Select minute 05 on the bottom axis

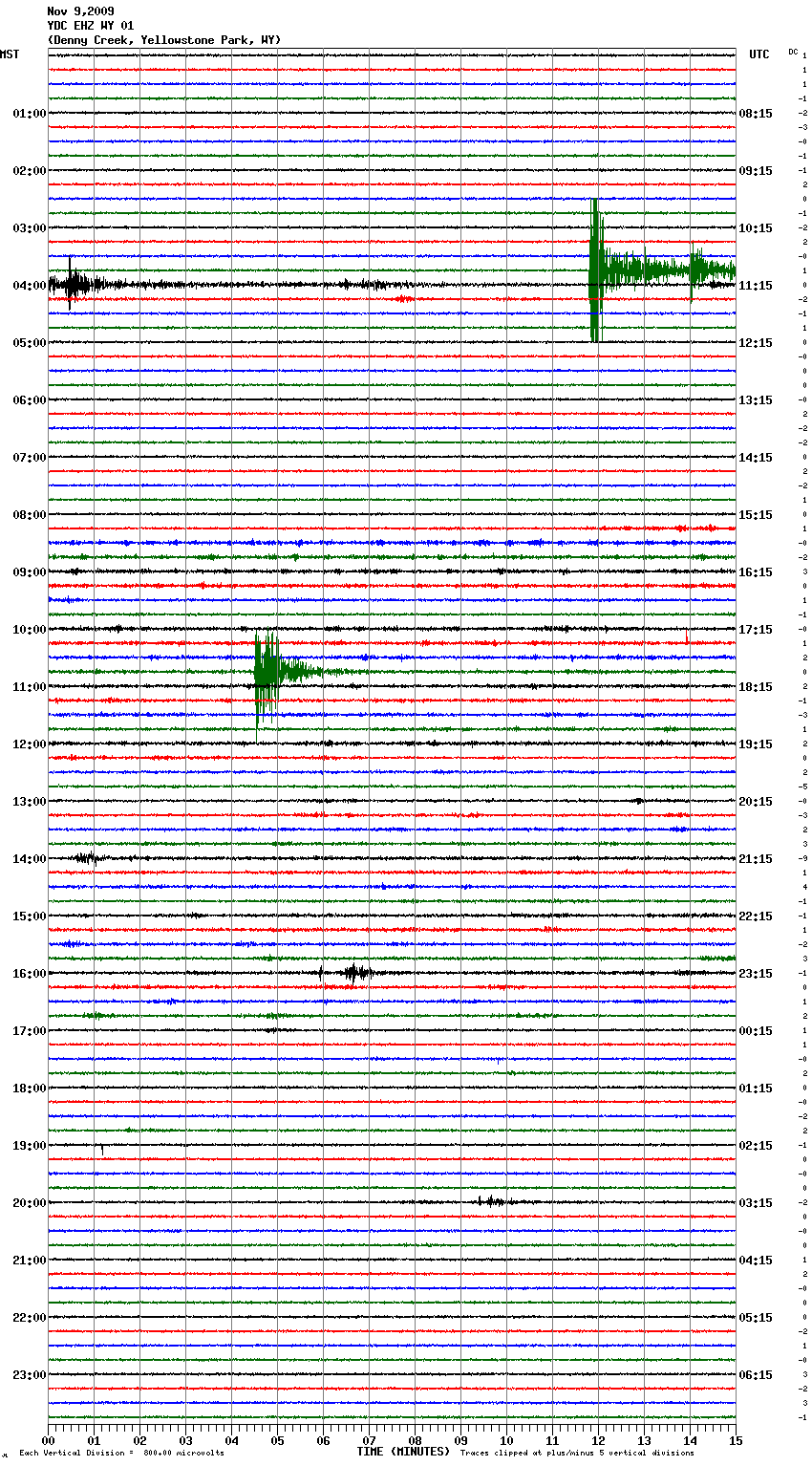(277, 1440)
